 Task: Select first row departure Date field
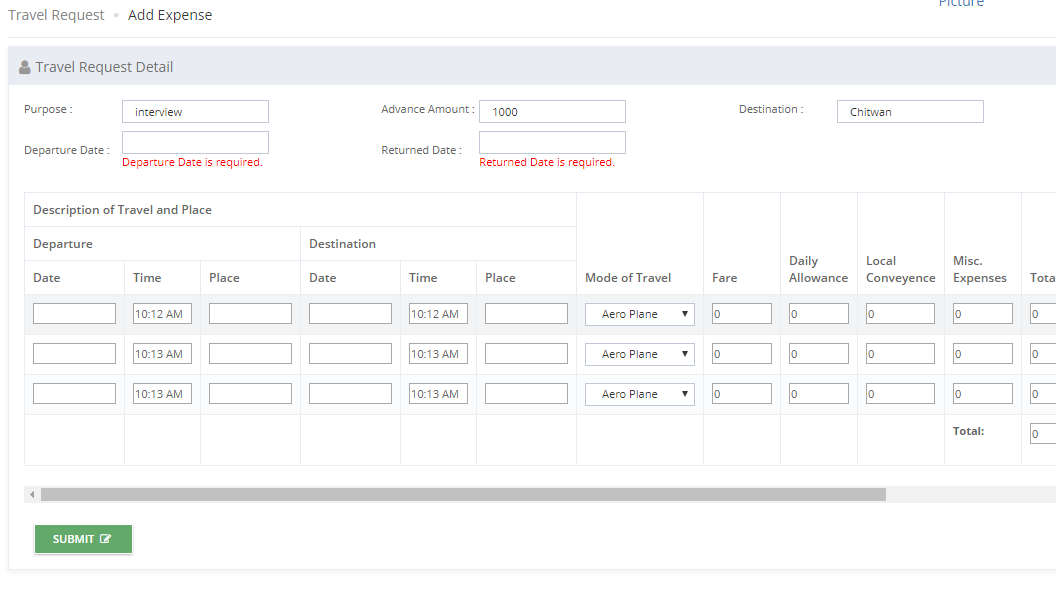click(x=74, y=314)
